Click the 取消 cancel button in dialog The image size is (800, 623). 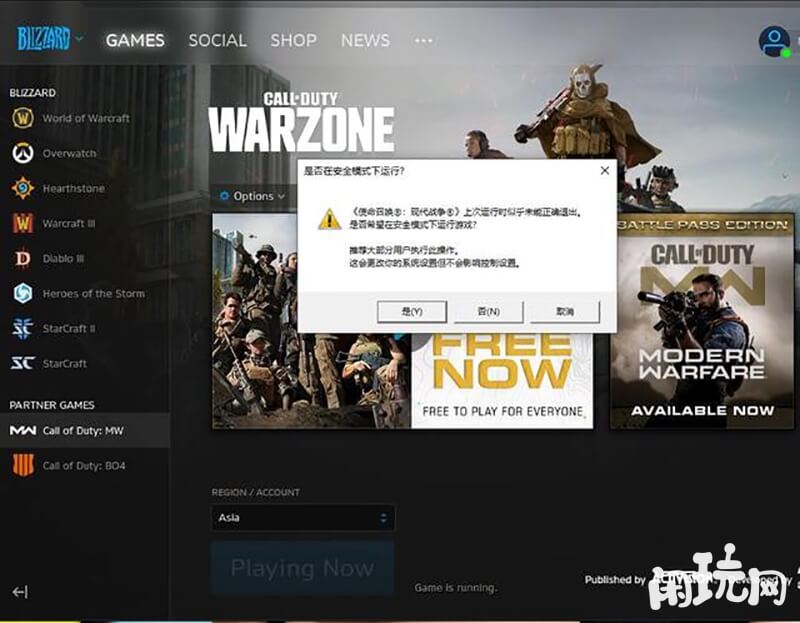click(565, 311)
